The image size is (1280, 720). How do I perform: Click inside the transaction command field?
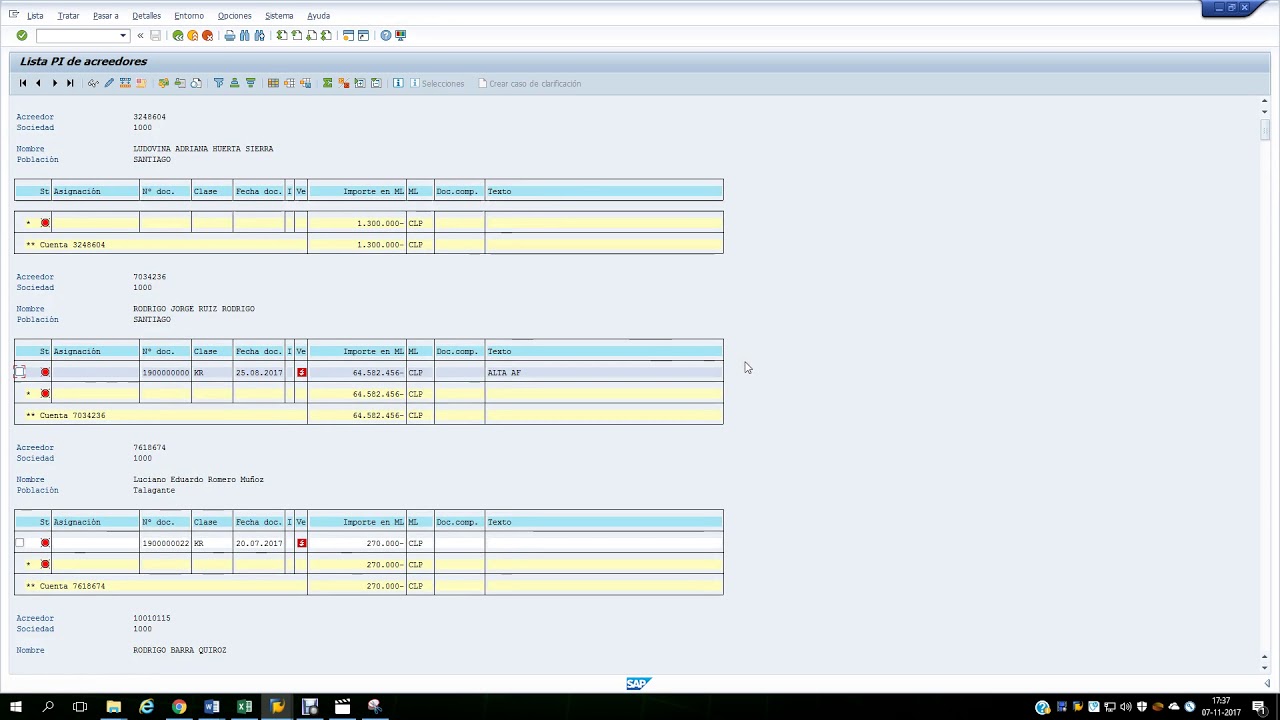[77, 36]
